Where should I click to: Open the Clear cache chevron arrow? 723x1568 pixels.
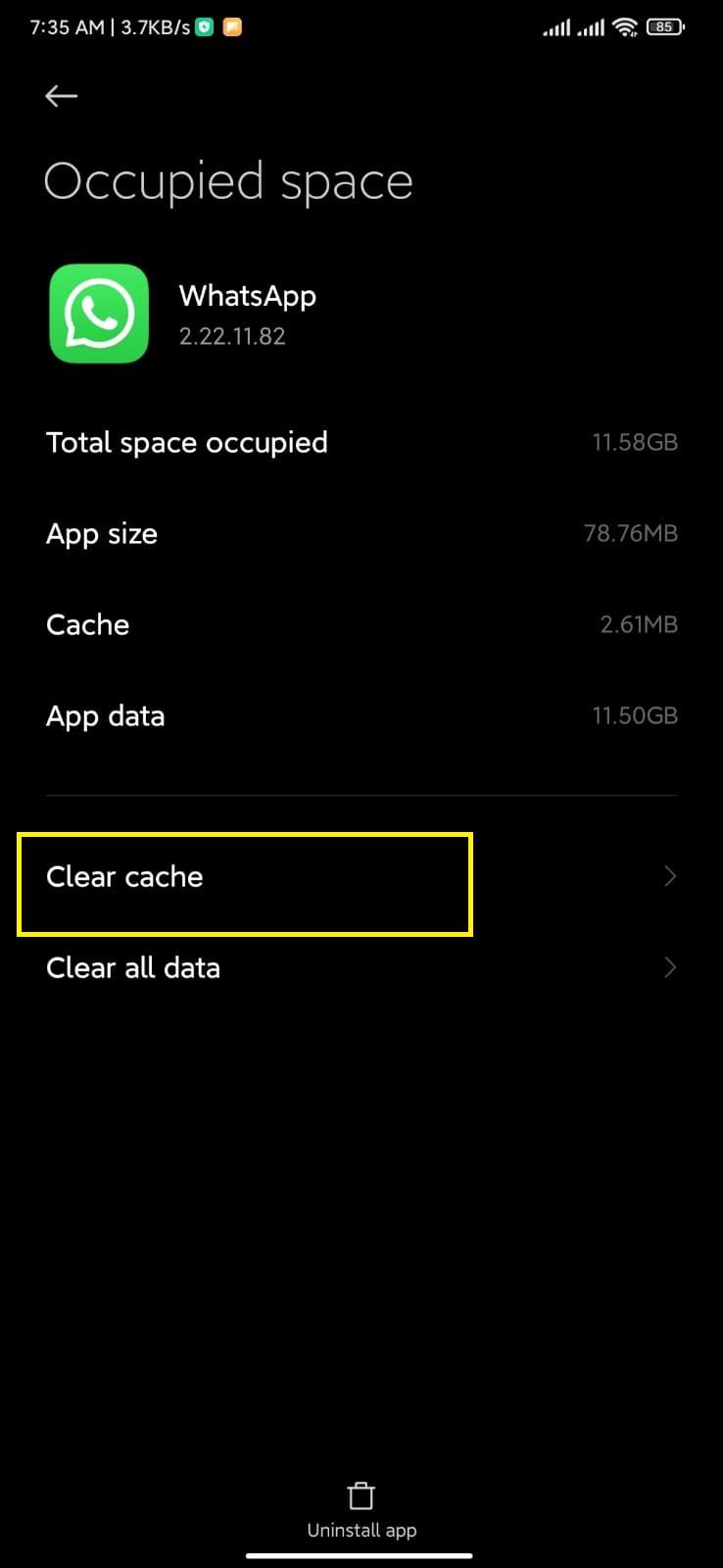point(670,876)
